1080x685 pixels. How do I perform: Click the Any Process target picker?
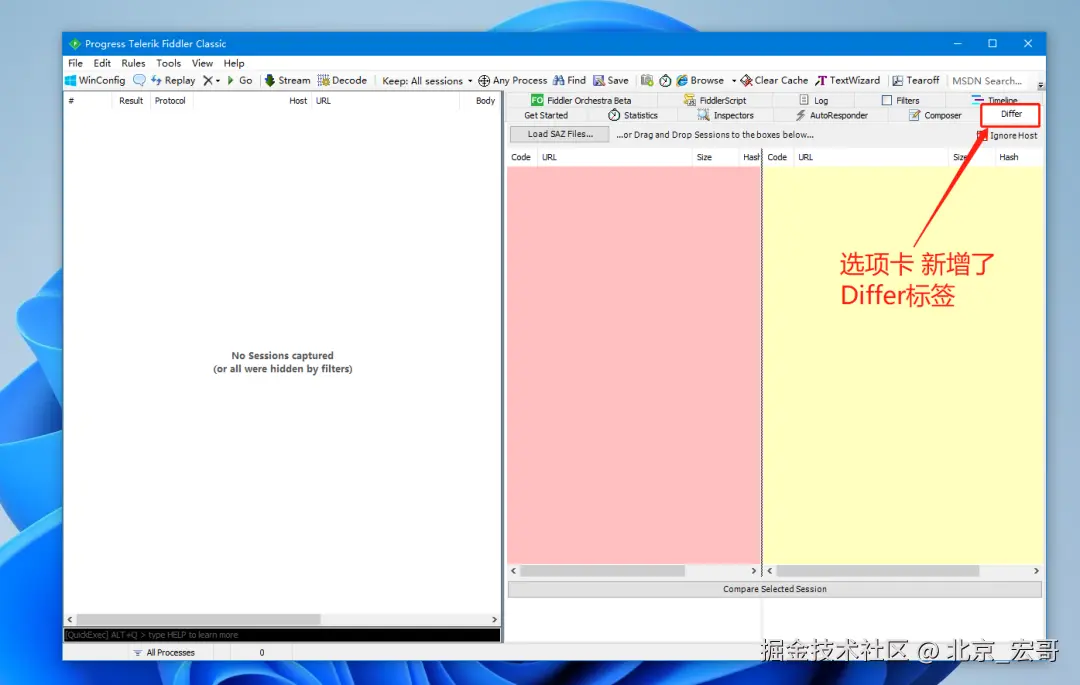(x=512, y=81)
